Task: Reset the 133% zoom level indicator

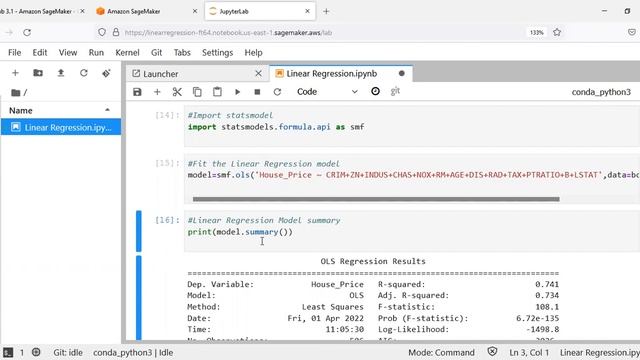Action: click(537, 32)
